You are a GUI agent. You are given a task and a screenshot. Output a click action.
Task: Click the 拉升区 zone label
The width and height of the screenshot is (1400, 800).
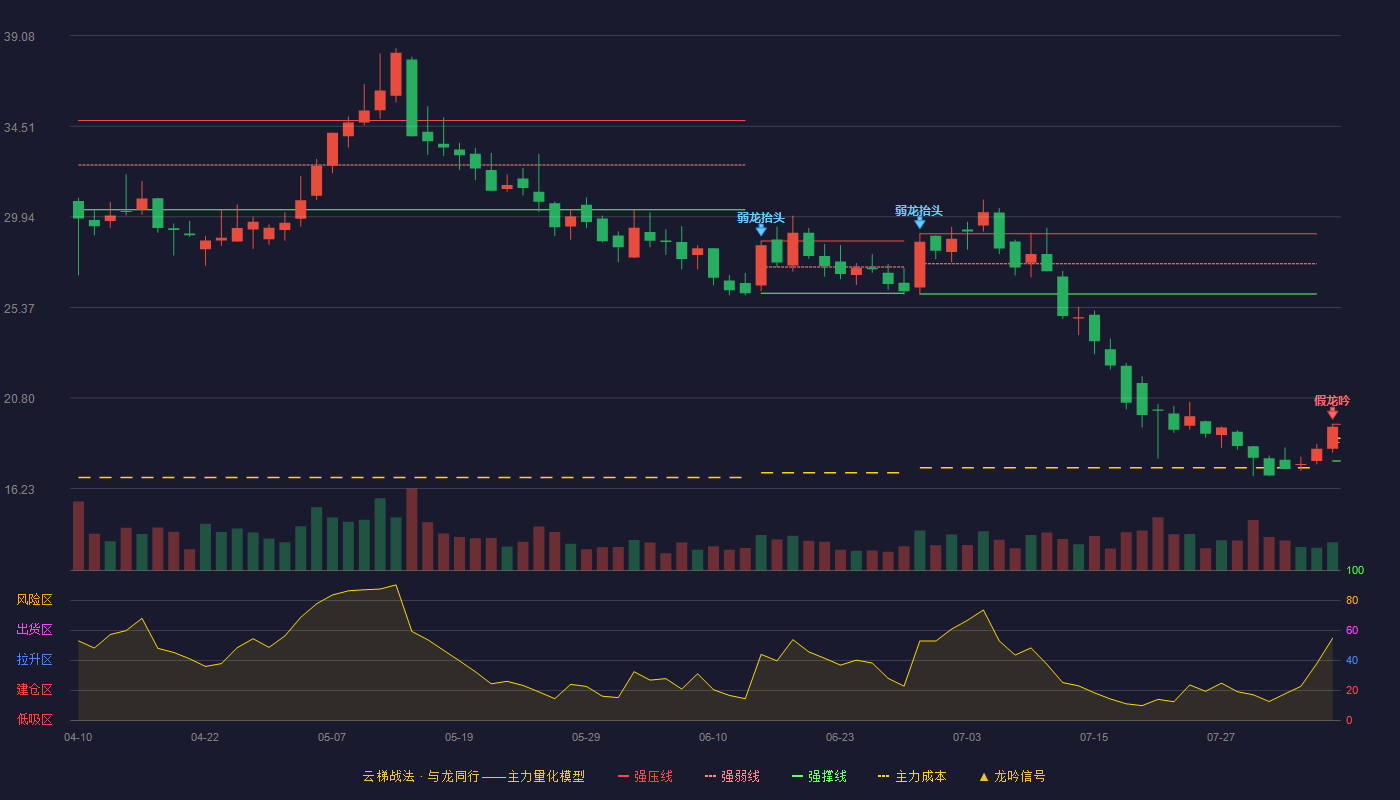pos(34,660)
